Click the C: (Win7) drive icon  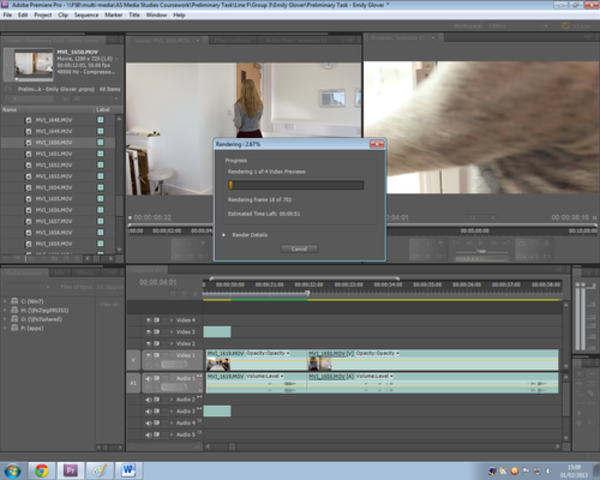pyautogui.click(x=15, y=301)
